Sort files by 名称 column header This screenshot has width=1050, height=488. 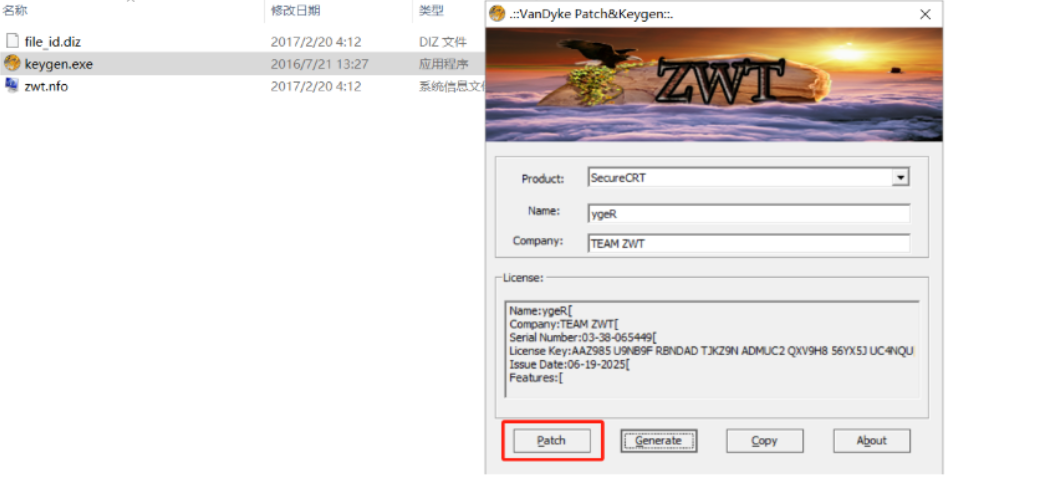15,10
